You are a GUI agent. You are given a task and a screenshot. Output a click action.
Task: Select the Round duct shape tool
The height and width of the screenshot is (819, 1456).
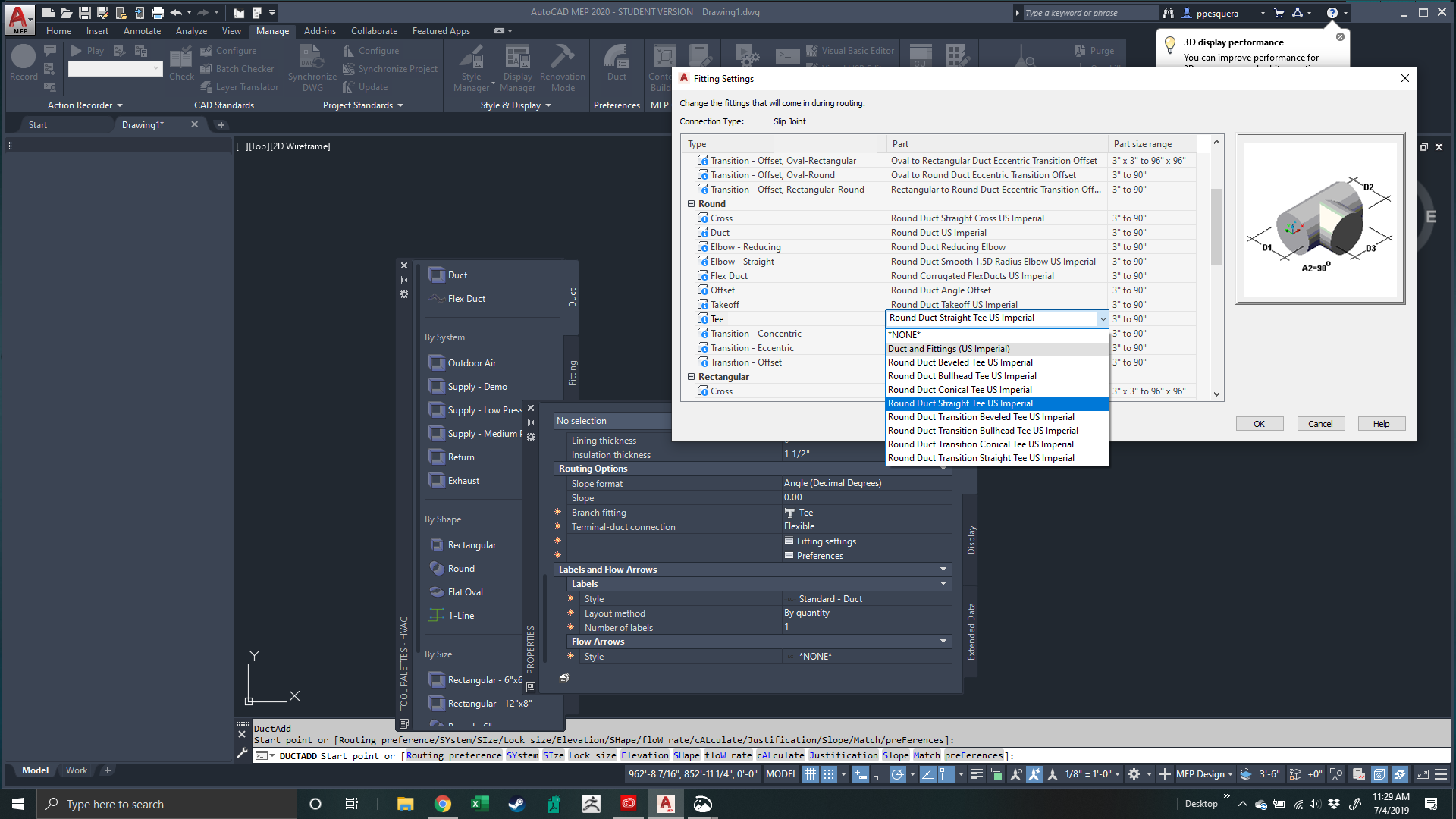451,568
